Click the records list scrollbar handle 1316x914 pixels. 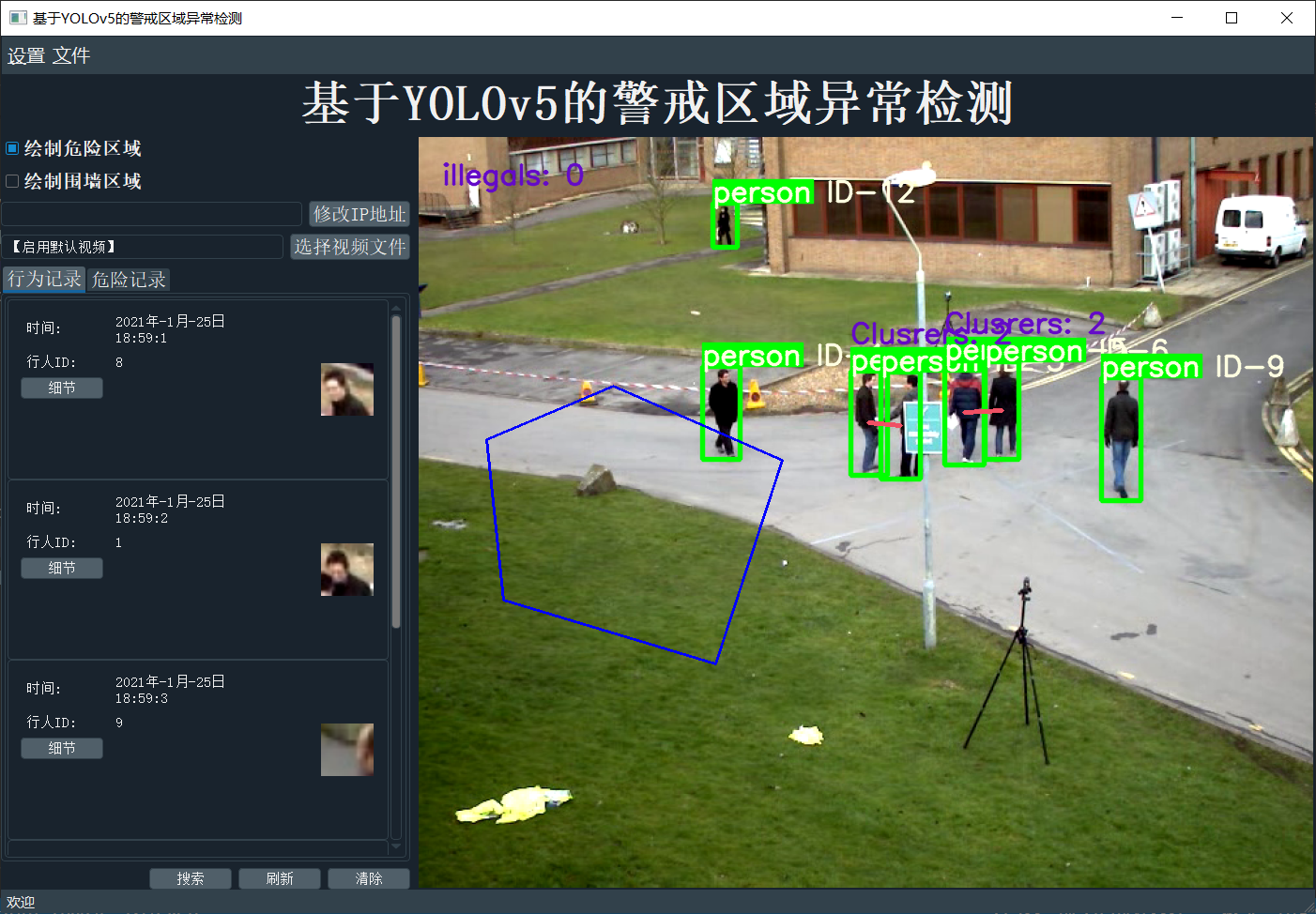[x=396, y=472]
